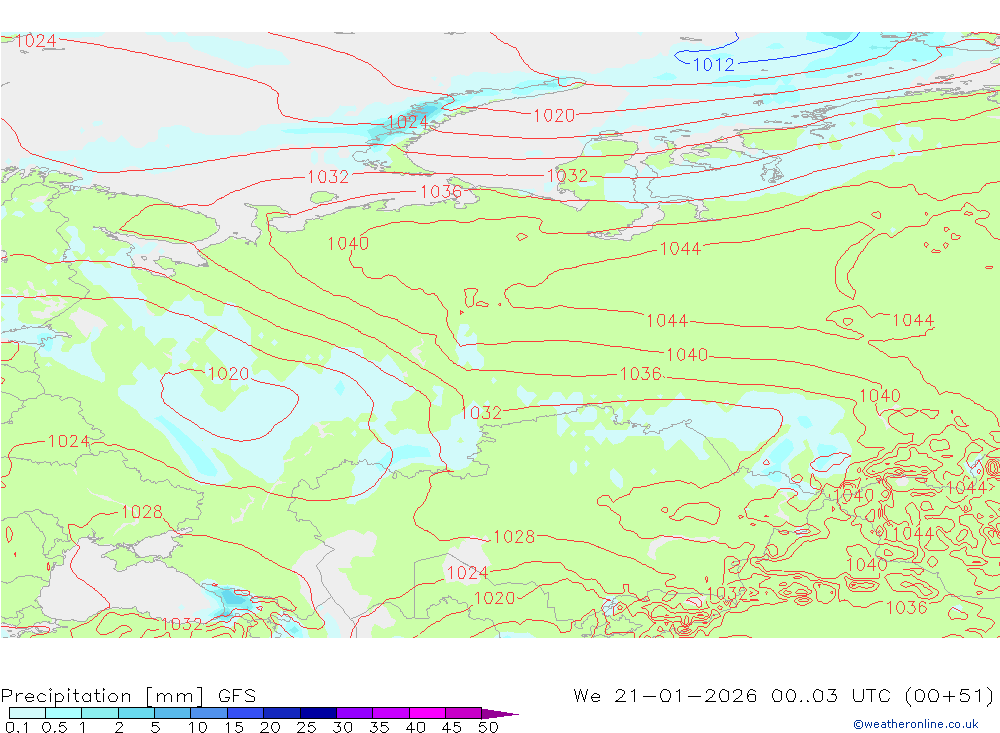
Task: Choose the 2–5 mm legend swatch
Action: tap(136, 713)
